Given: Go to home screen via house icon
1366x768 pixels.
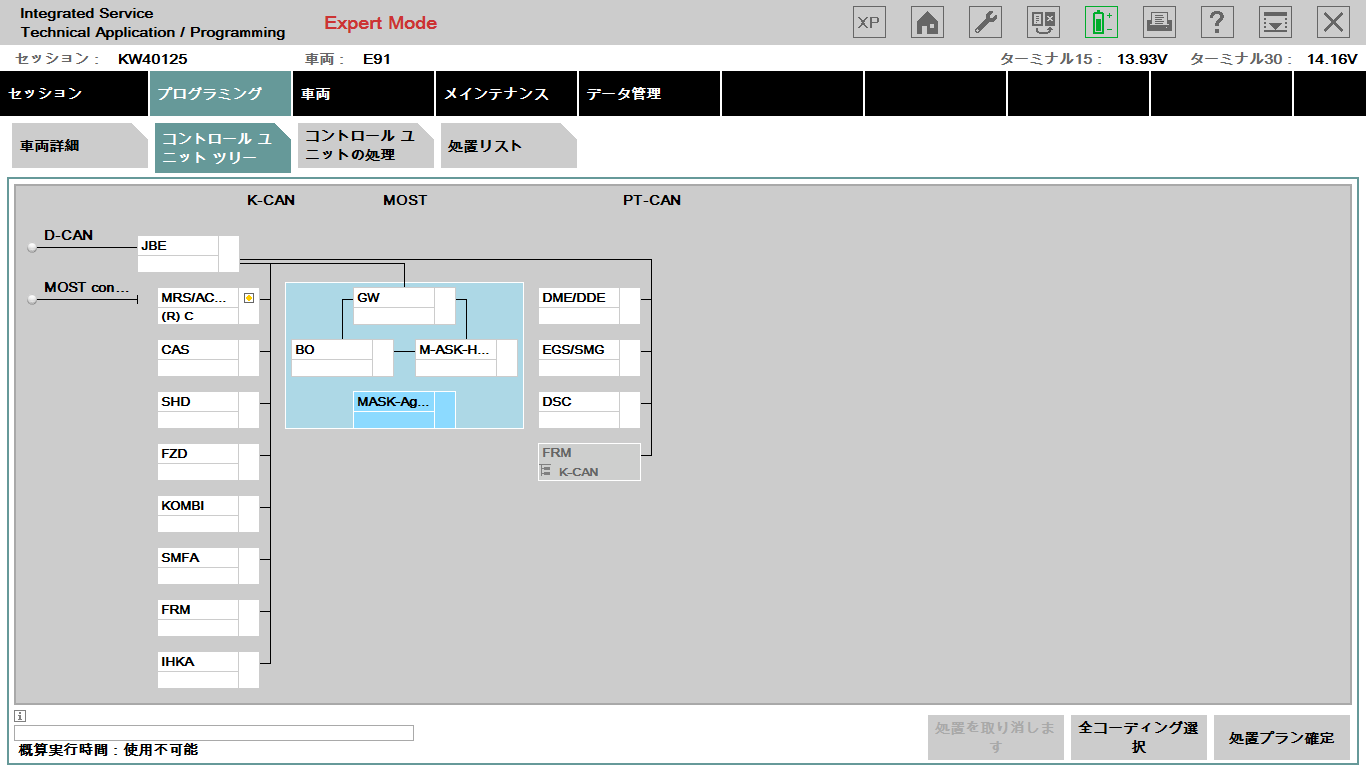Looking at the screenshot, I should point(927,22).
